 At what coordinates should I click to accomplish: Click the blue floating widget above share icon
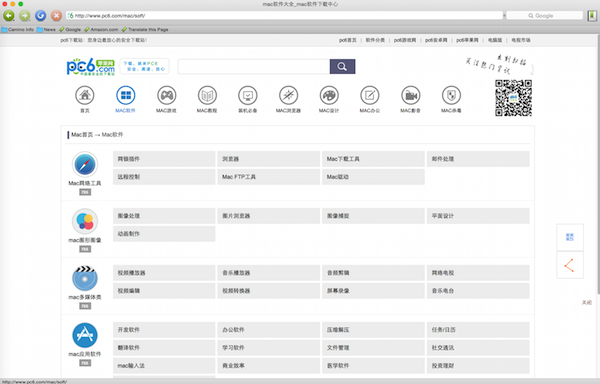click(569, 237)
